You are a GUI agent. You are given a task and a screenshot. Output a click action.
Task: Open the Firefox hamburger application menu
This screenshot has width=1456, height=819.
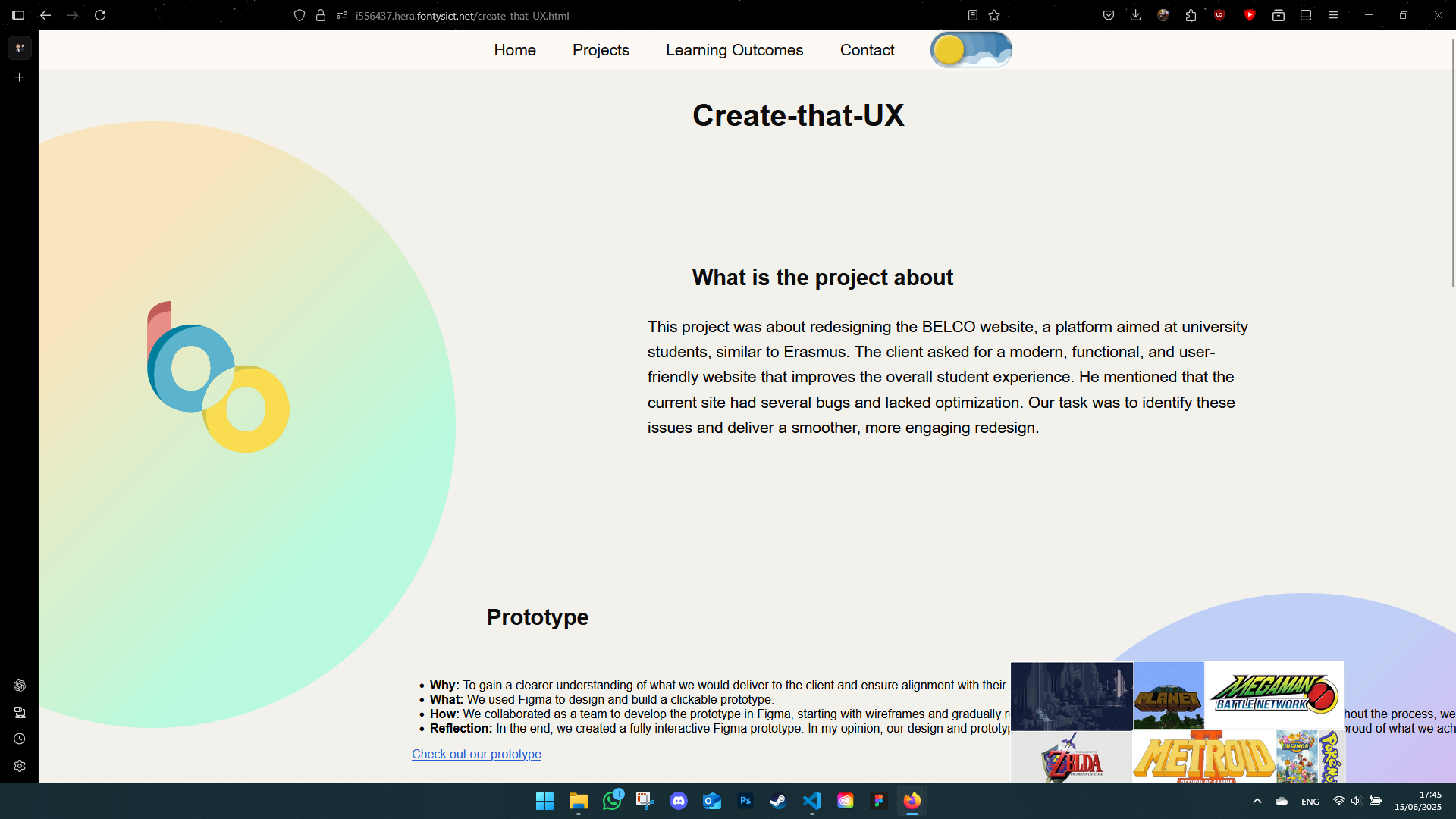[1334, 15]
